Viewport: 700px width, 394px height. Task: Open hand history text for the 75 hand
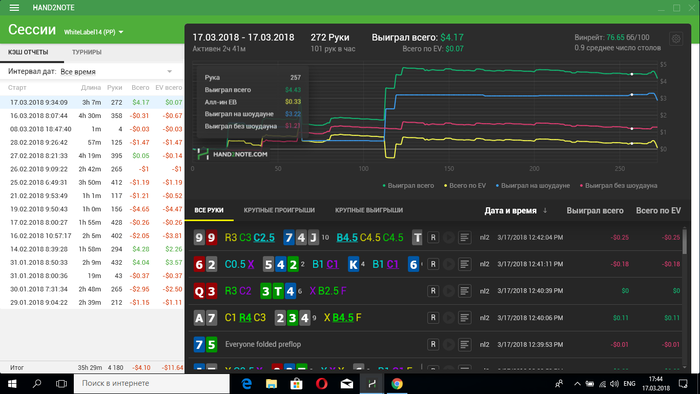[464, 344]
